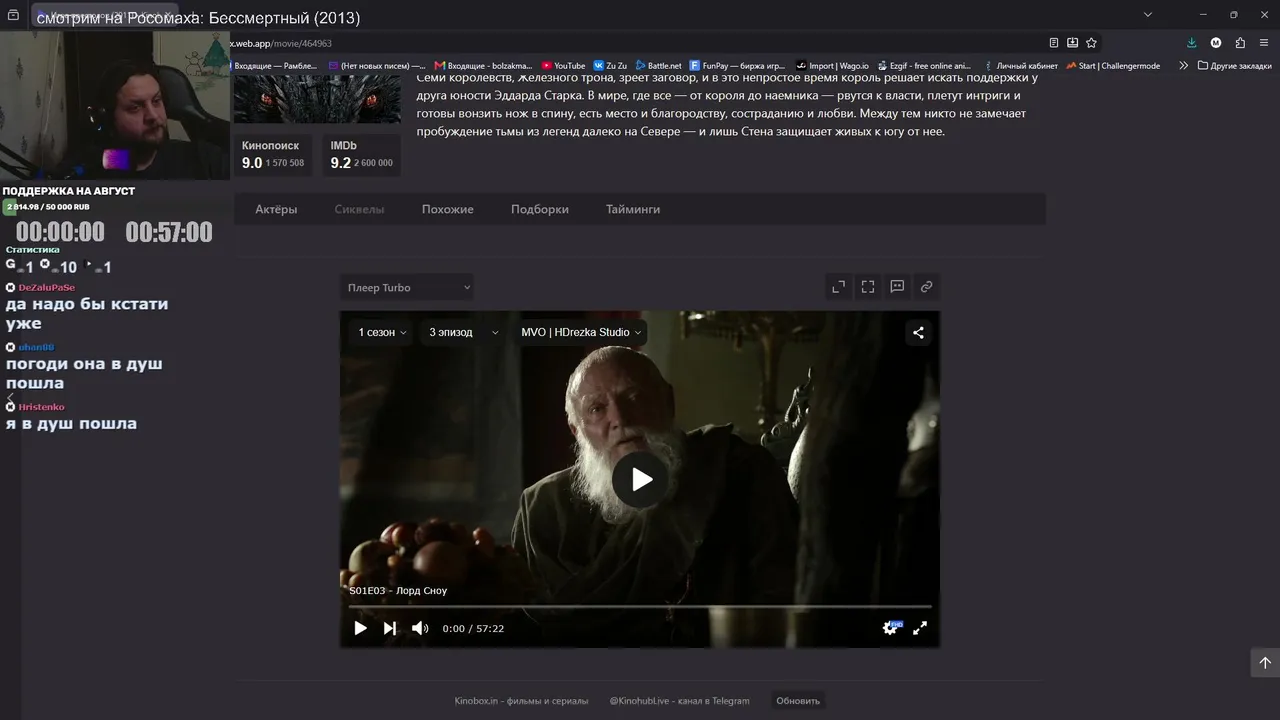This screenshot has width=1280, height=720.
Task: Share the video via the share icon
Action: [x=918, y=333]
